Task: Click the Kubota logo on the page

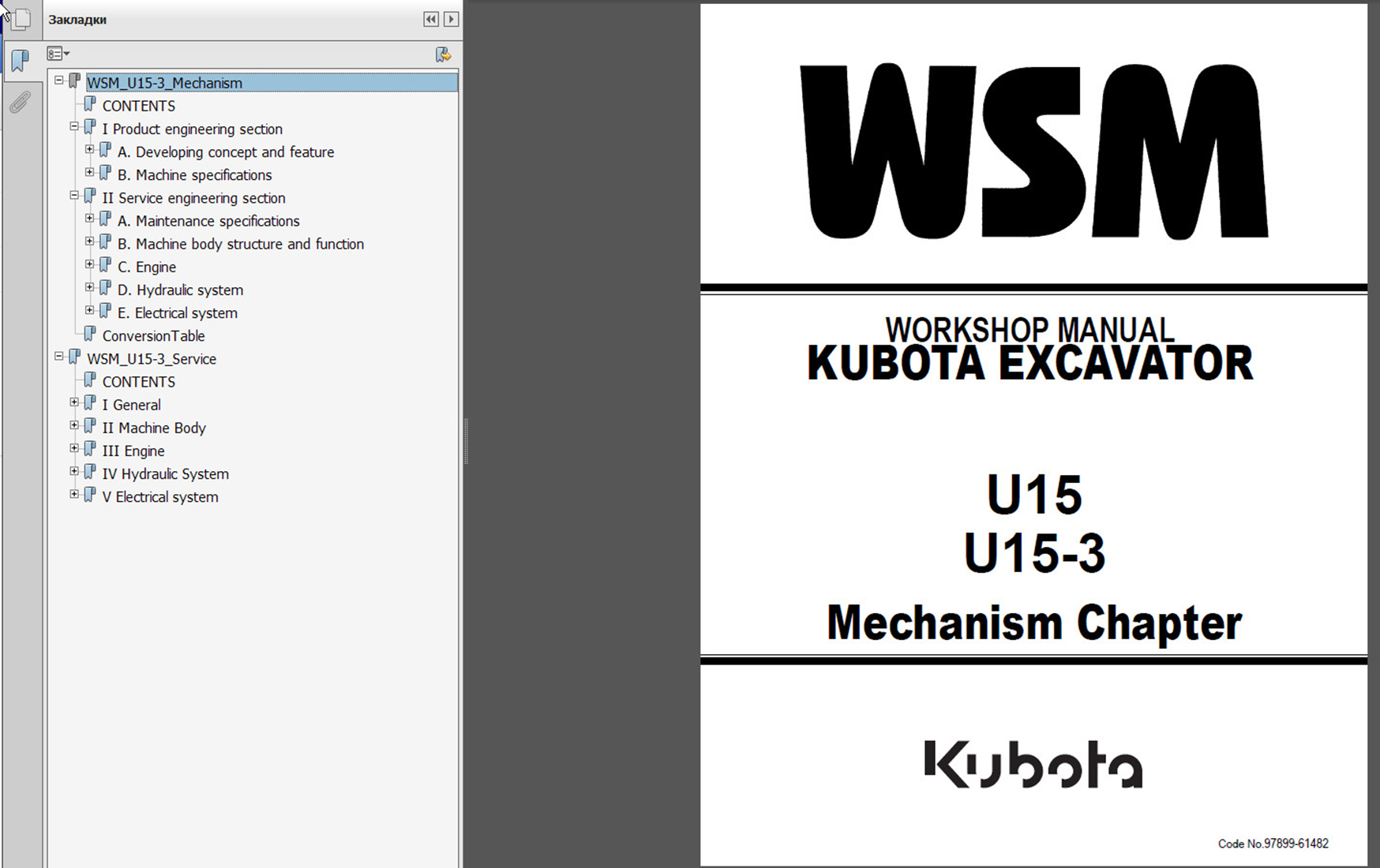Action: 1033,764
